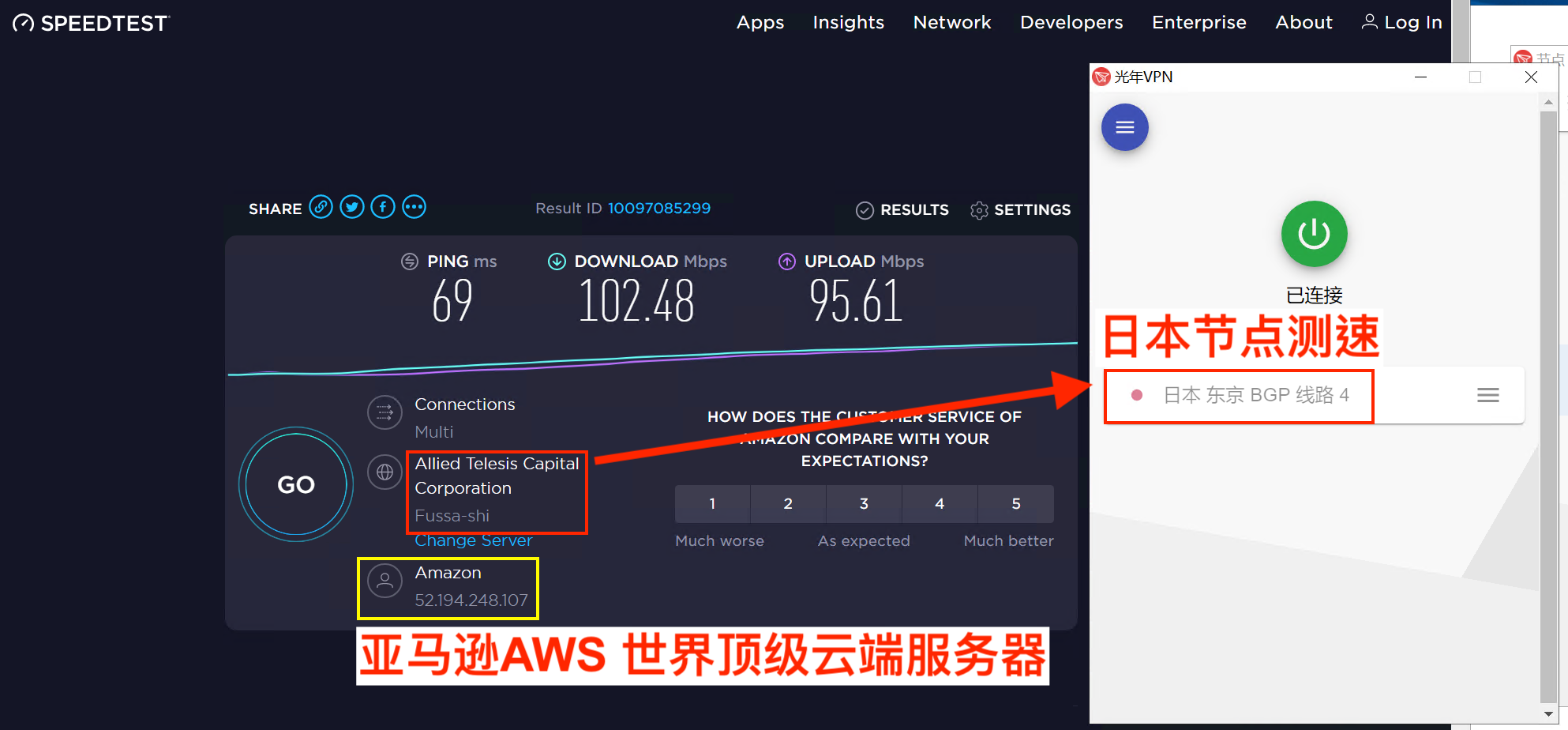This screenshot has width=1568, height=730.
Task: Click the Log In user icon
Action: [x=1370, y=21]
